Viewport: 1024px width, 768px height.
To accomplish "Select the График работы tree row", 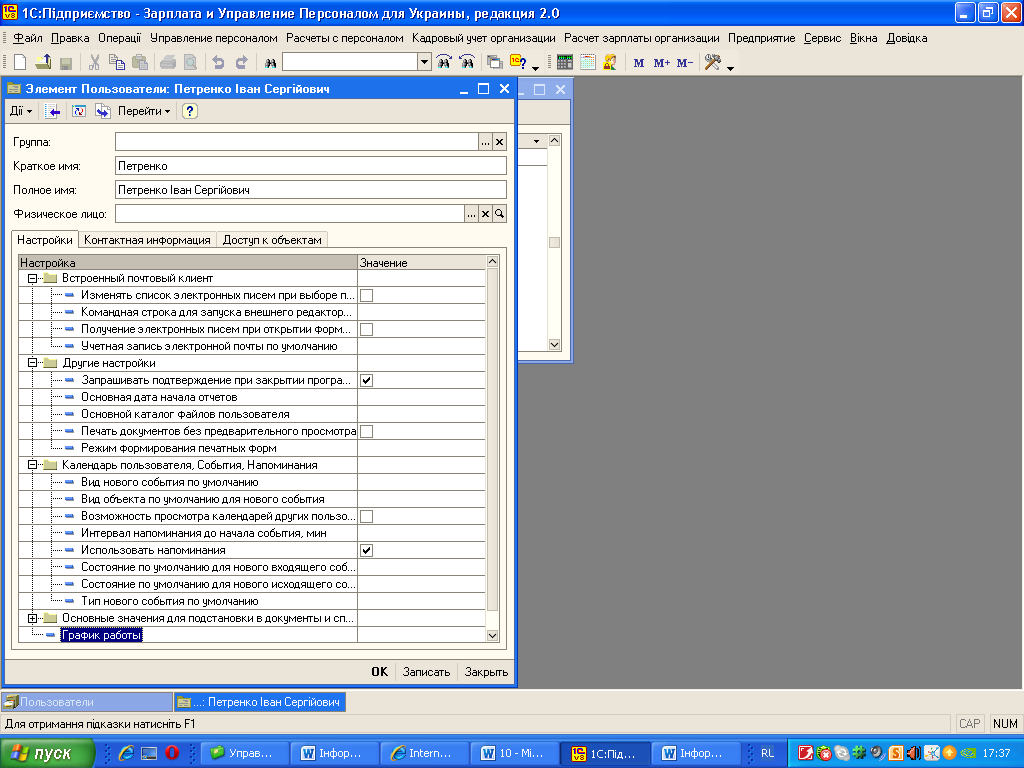I will click(x=101, y=635).
